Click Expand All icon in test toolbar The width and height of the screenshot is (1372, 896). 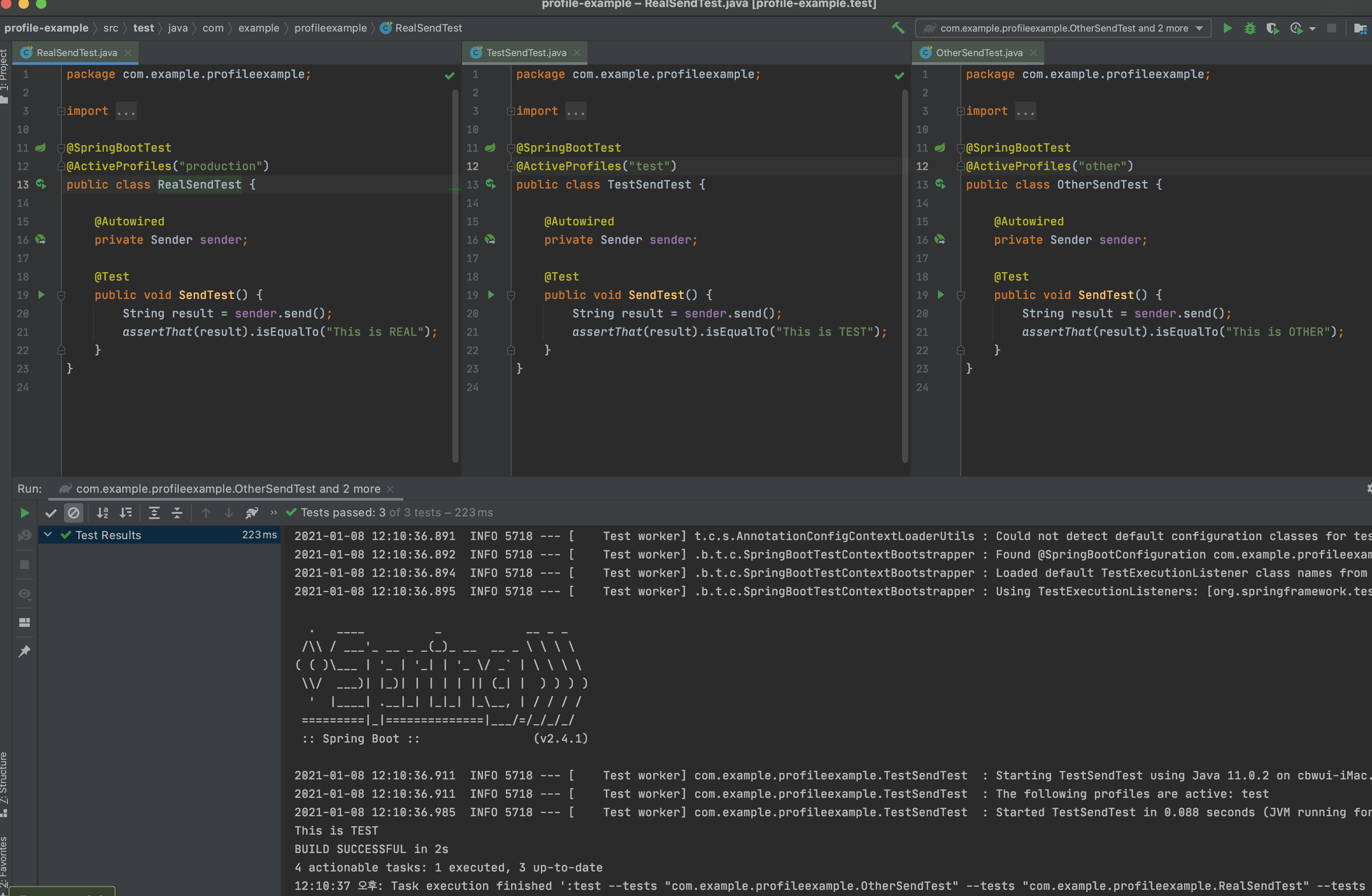pyautogui.click(x=154, y=512)
